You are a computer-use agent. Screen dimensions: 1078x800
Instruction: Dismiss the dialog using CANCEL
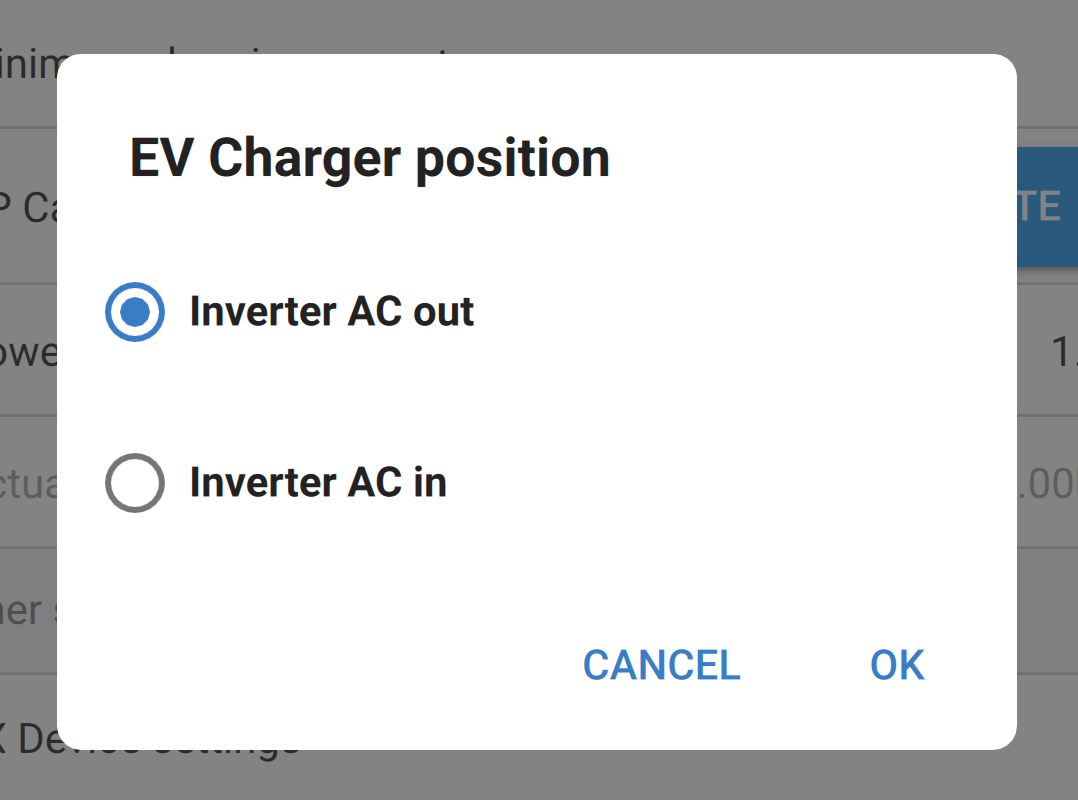(x=661, y=665)
